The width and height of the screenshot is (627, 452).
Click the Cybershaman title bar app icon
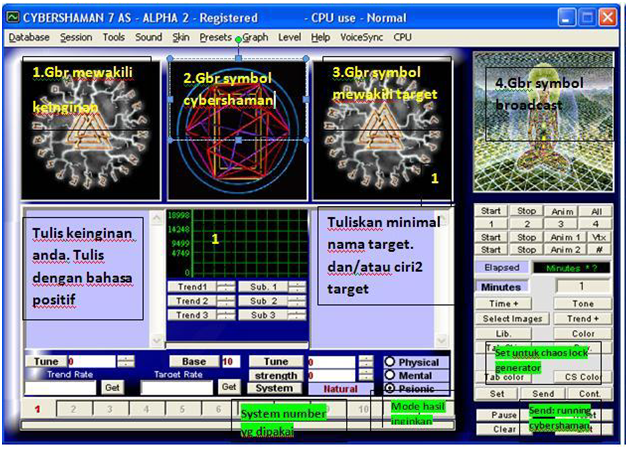(x=13, y=18)
